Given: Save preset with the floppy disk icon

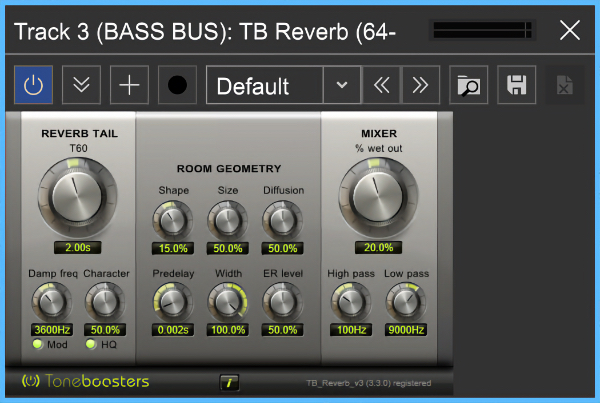Looking at the screenshot, I should click(516, 85).
